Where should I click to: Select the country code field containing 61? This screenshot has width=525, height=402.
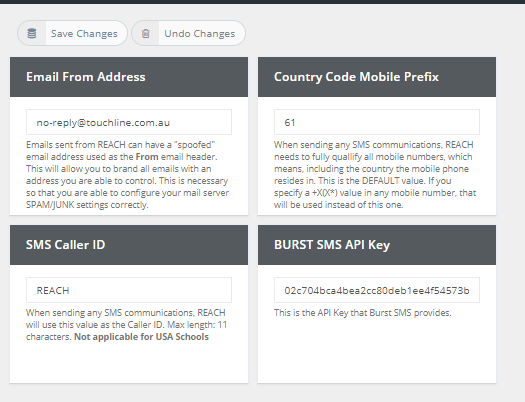tap(377, 122)
